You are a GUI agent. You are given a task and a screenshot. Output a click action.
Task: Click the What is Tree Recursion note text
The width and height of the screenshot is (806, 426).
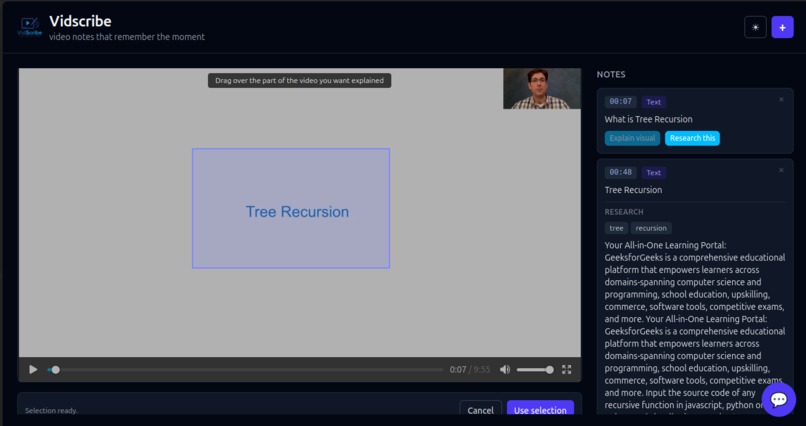coord(648,119)
